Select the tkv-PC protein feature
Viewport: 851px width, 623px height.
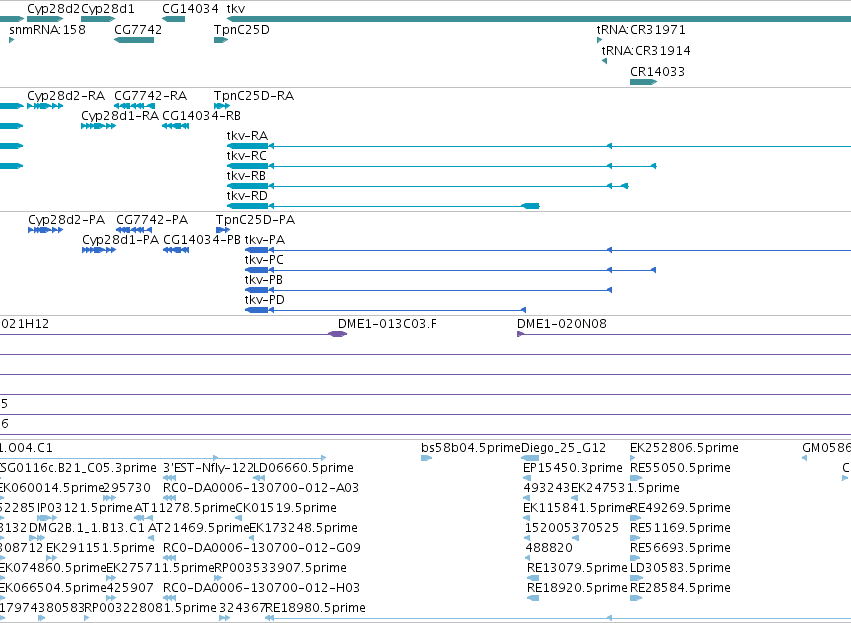[450, 270]
